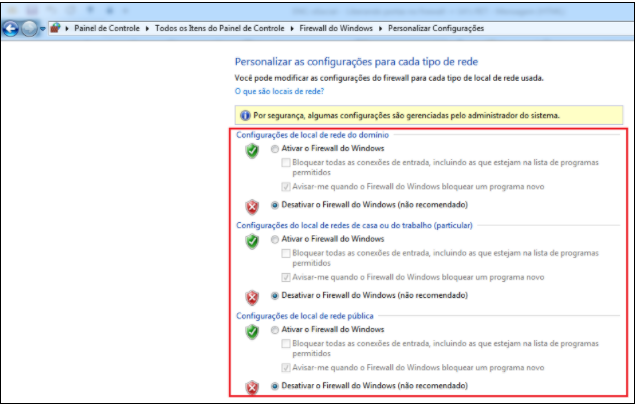Click Personalizar Configurações breadcrumb
Viewport: 636px width, 404px height.
(x=436, y=28)
